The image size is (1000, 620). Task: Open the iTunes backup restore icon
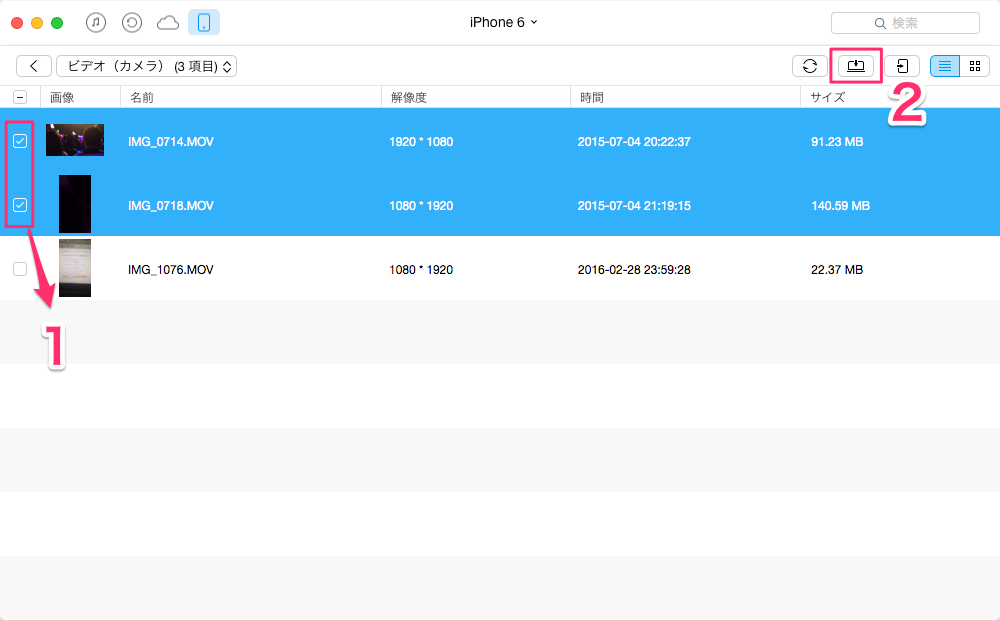click(x=131, y=23)
